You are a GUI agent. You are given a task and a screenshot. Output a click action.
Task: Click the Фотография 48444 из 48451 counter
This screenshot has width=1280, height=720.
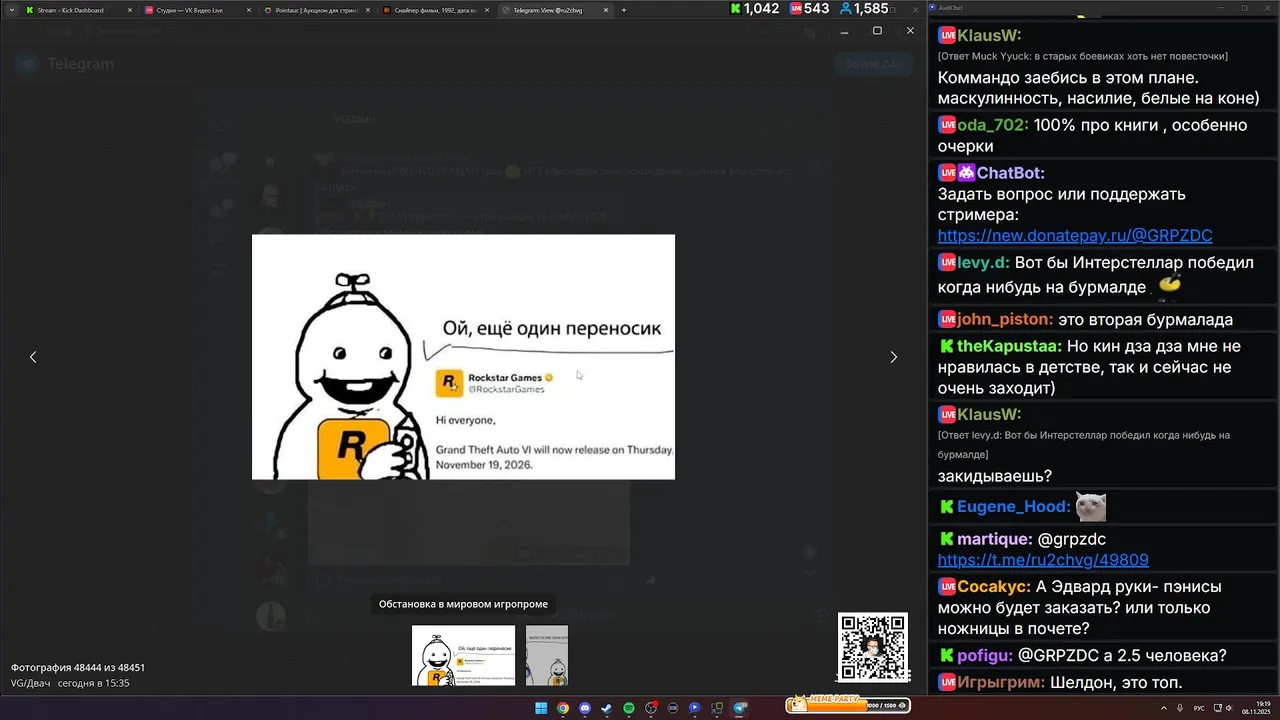point(78,667)
